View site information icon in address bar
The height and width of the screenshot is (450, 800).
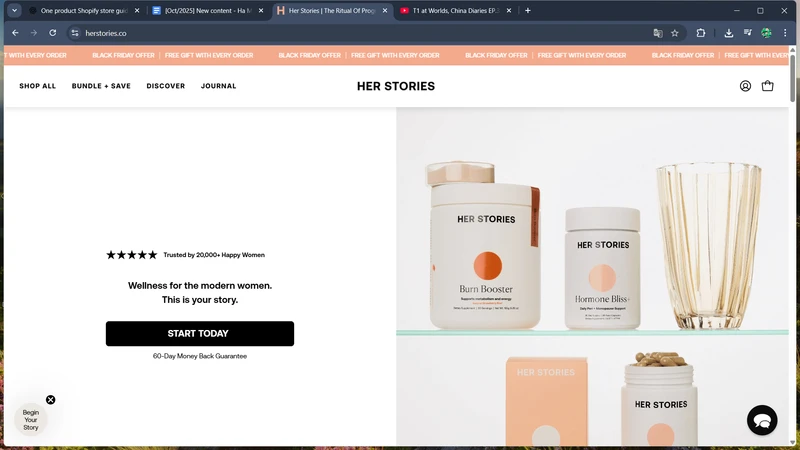75,33
